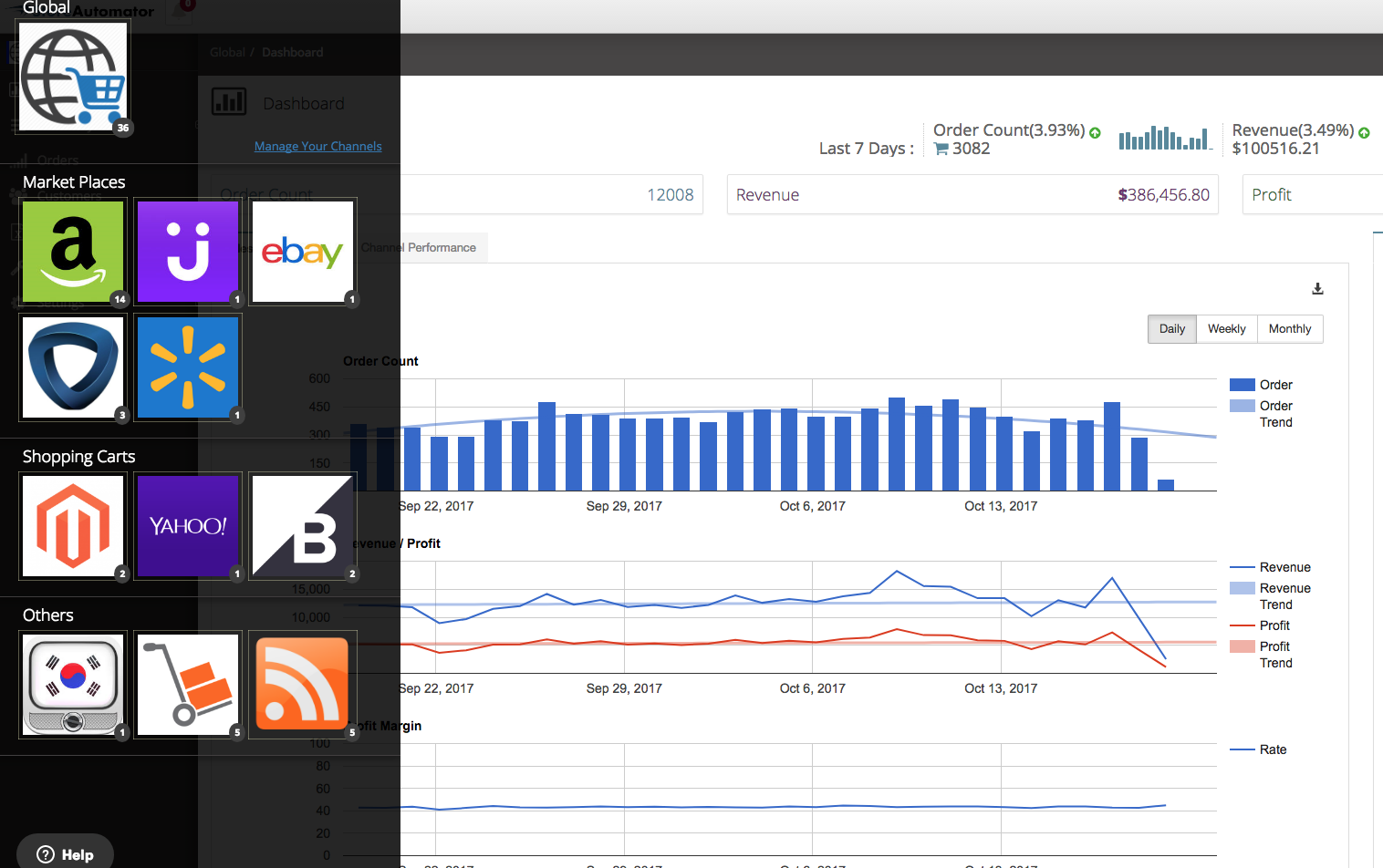Click the "Shopping Carts" section heading

[78, 457]
